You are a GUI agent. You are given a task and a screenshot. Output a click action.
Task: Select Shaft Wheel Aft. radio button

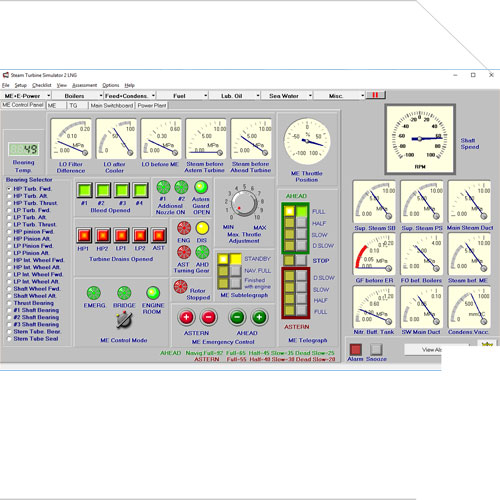(9, 296)
